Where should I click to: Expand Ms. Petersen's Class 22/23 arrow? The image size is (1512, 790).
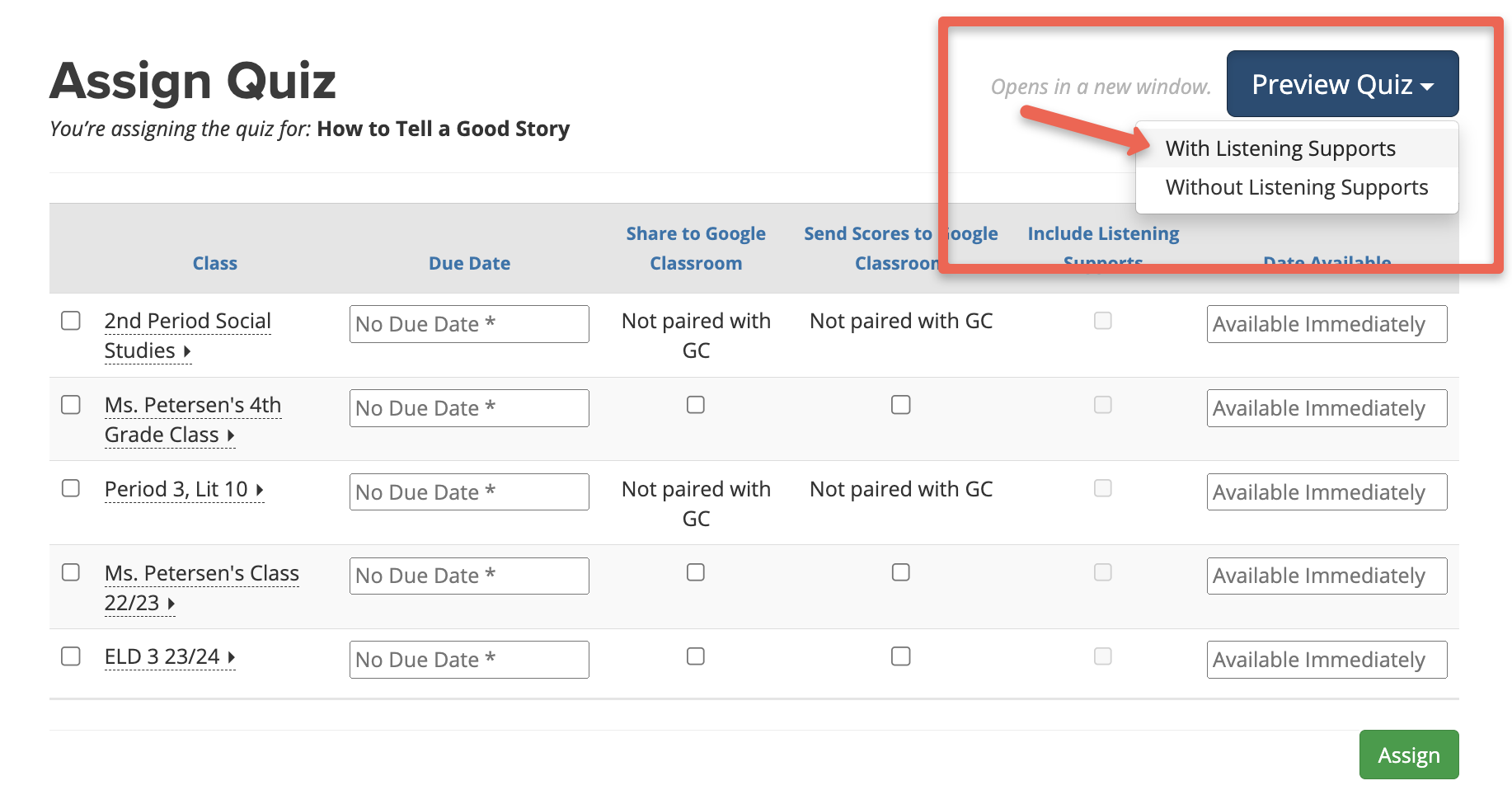[x=171, y=604]
